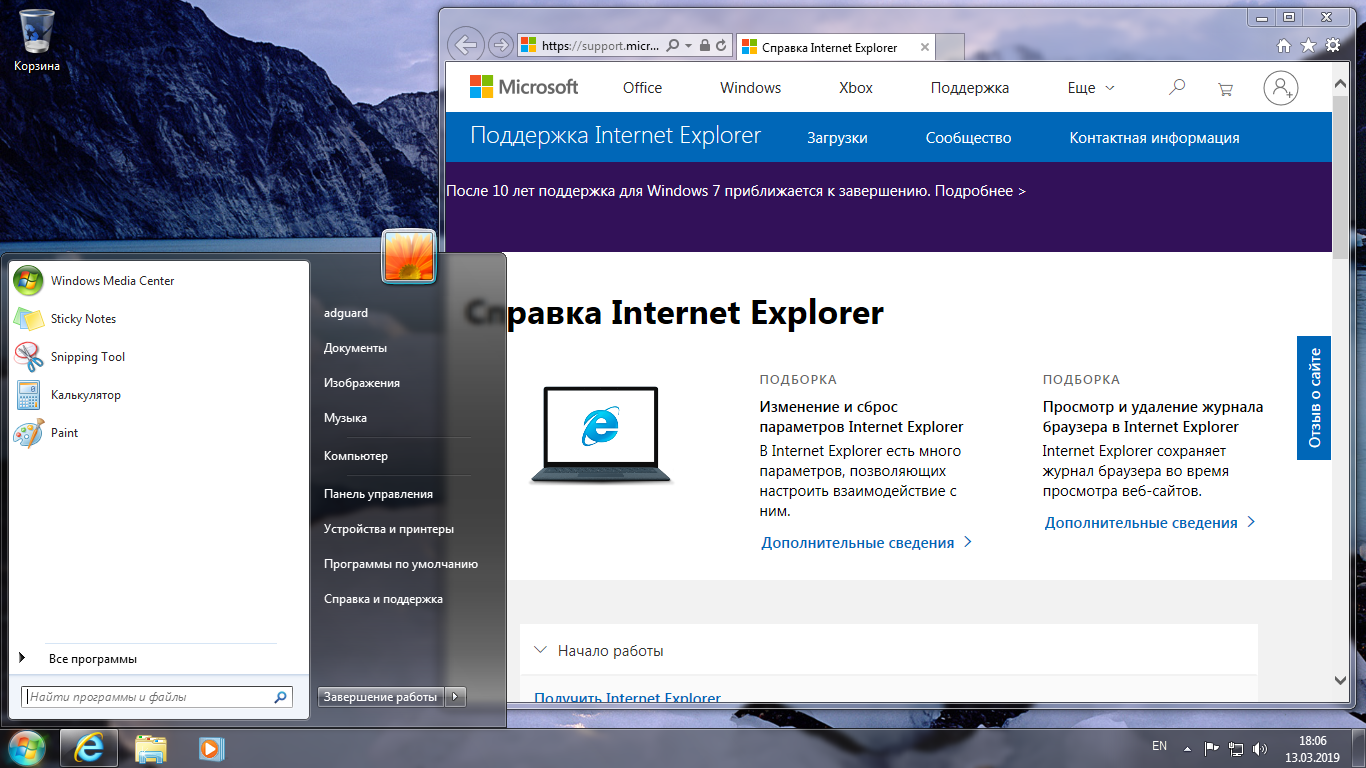Screen dimensions: 1366x768
Task: Go to Загрузки section
Action: (x=837, y=138)
